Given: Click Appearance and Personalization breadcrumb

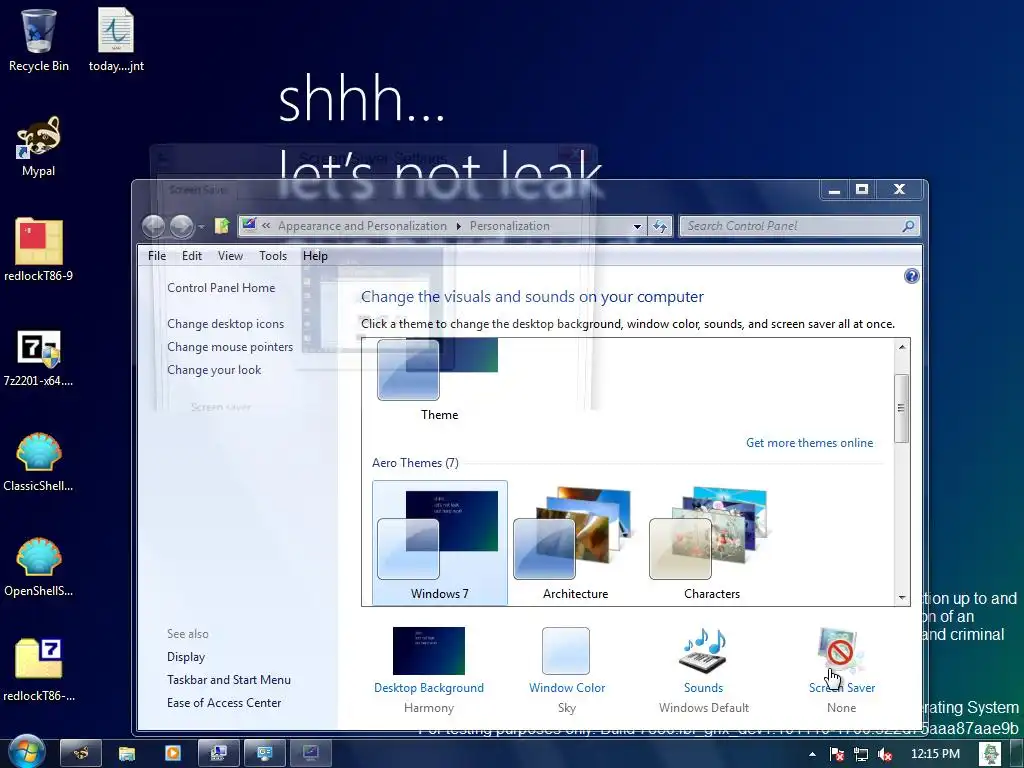Looking at the screenshot, I should [x=362, y=226].
